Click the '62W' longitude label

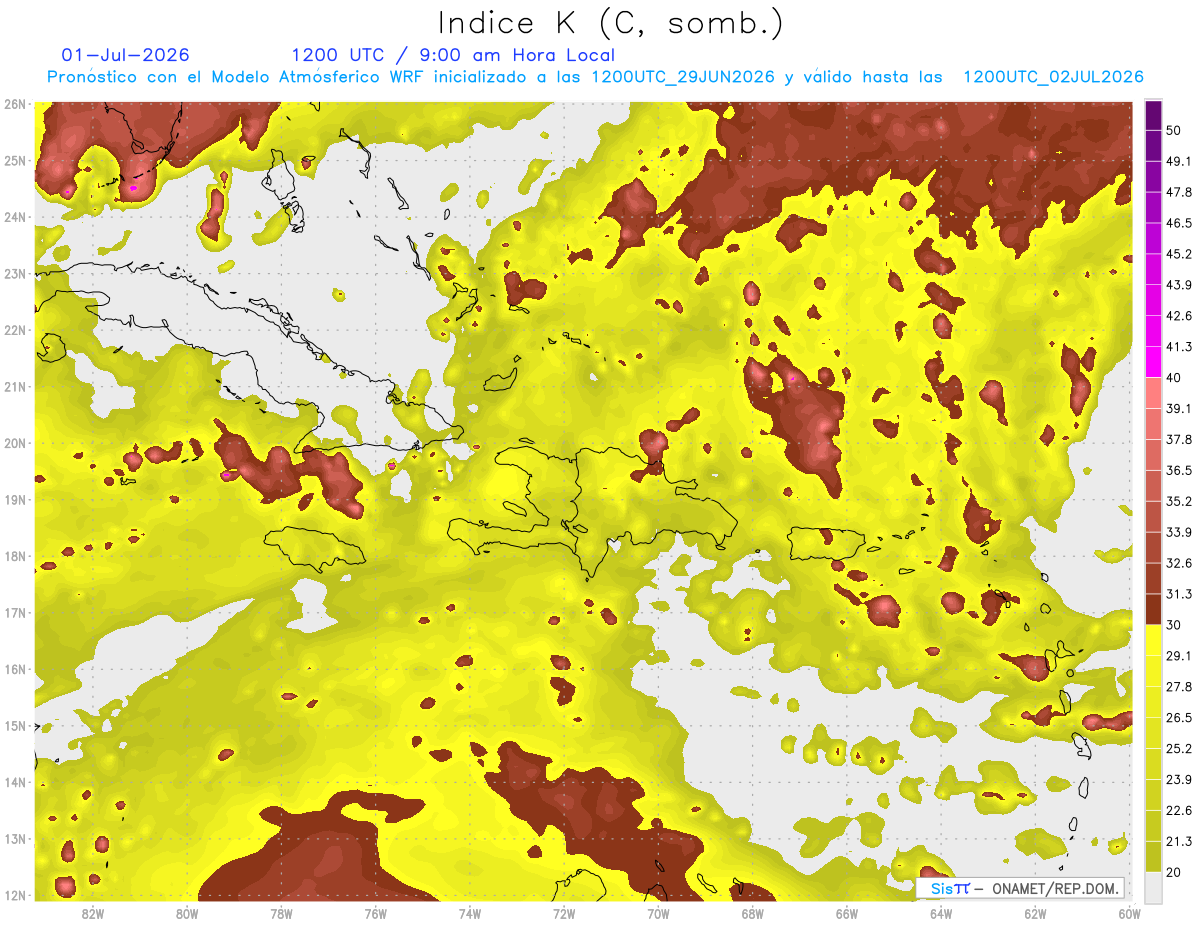click(x=1035, y=914)
